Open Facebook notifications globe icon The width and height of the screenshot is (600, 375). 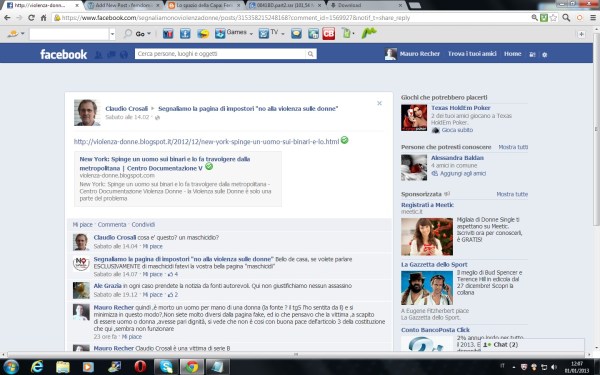pos(124,54)
